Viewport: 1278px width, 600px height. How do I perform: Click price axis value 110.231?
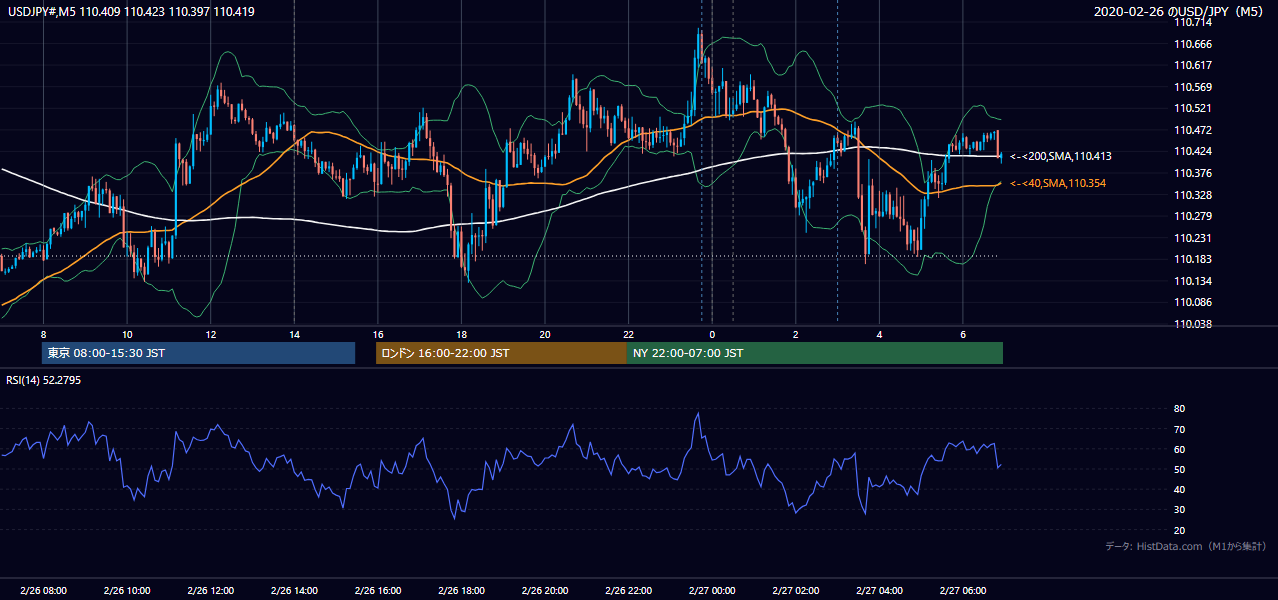(x=1193, y=238)
